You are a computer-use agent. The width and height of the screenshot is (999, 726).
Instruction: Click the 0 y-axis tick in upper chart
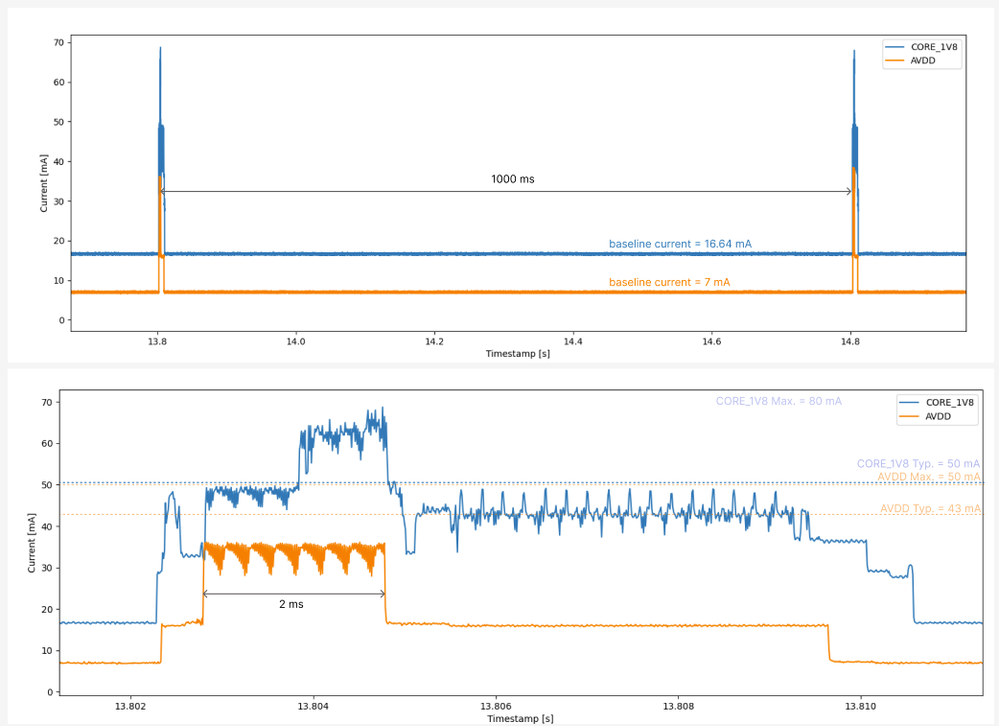[61, 320]
